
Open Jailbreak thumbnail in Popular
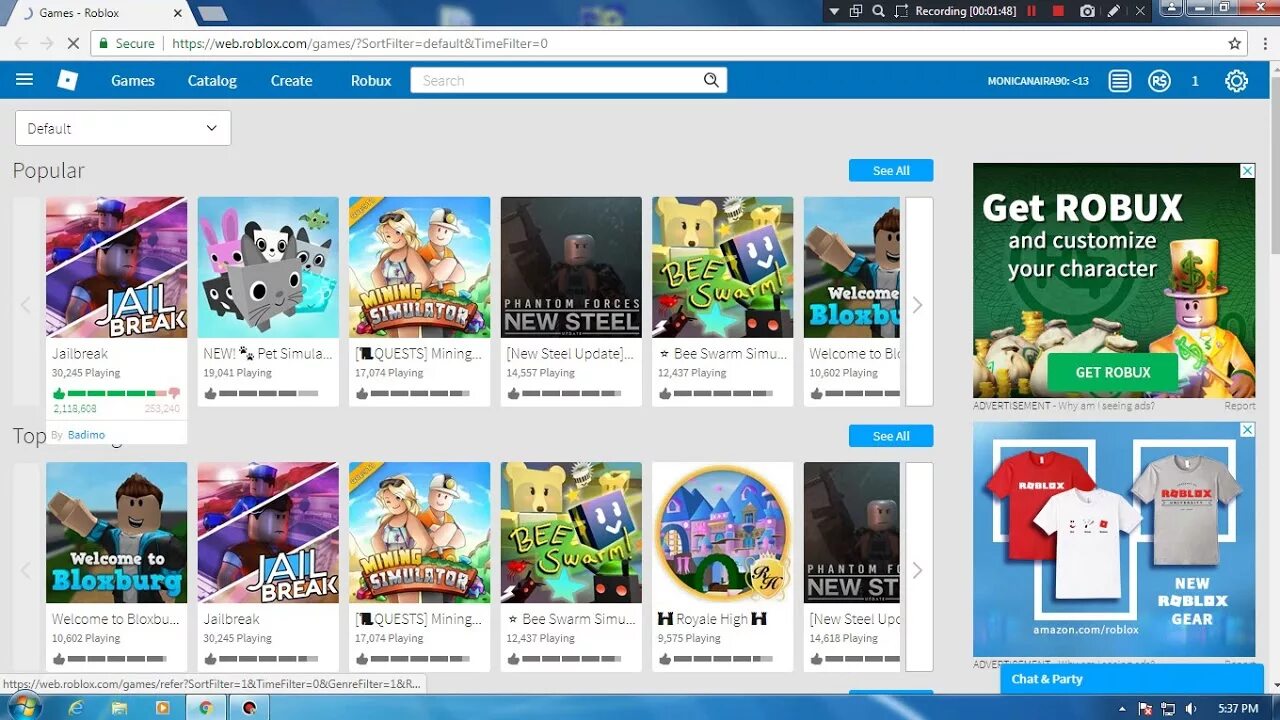coord(116,267)
